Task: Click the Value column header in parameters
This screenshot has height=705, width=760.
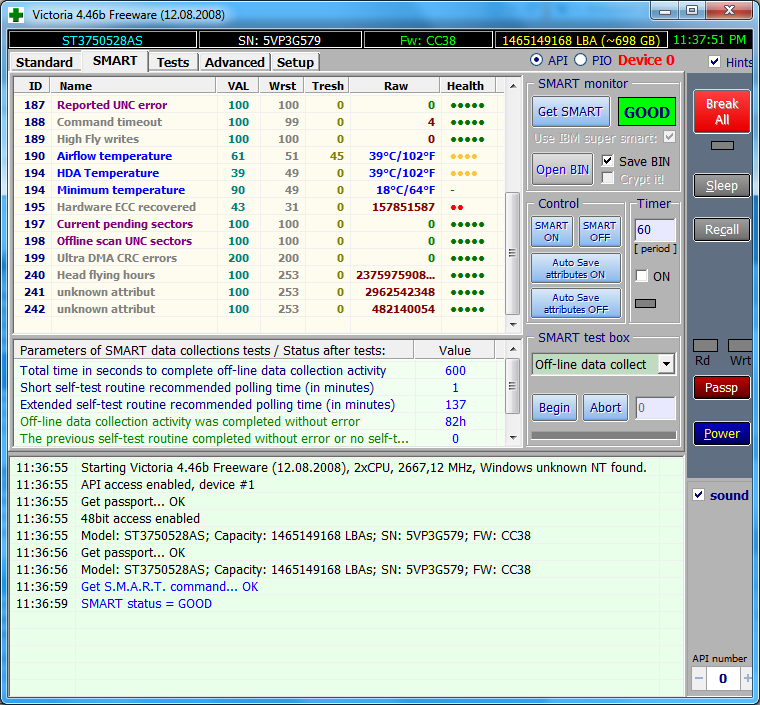Action: [x=454, y=350]
